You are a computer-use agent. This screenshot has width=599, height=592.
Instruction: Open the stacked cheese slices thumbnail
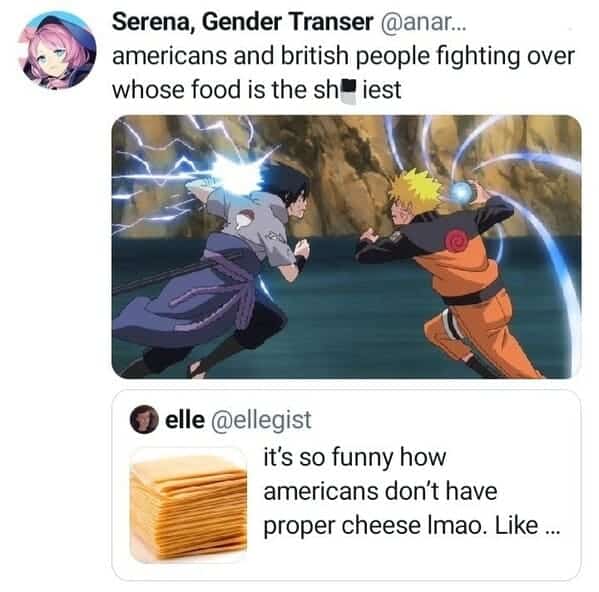188,505
